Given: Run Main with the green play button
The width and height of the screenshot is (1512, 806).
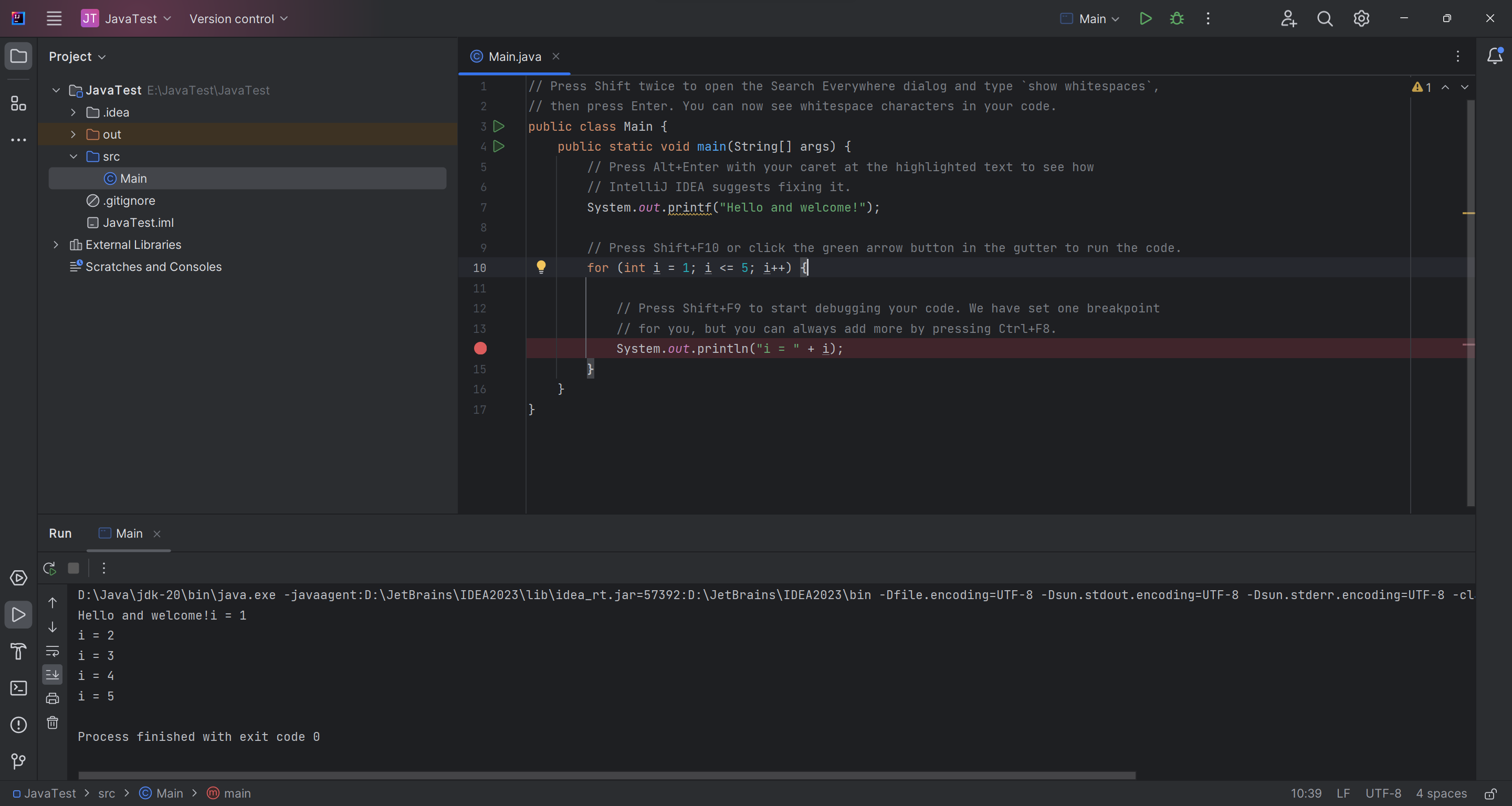Looking at the screenshot, I should 1145,19.
